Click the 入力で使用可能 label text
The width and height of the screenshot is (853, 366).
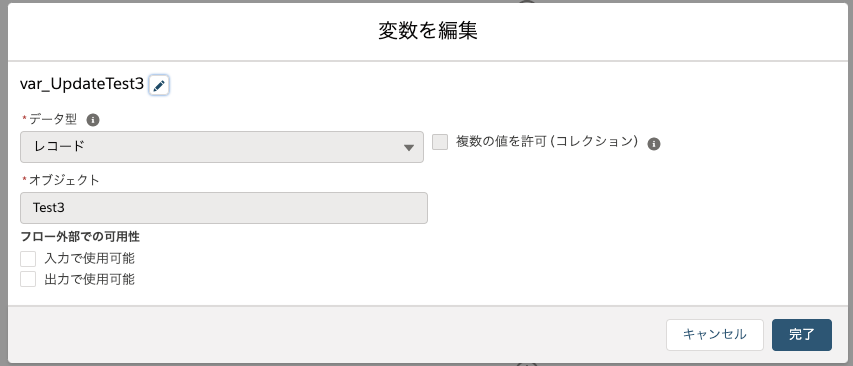[89, 258]
